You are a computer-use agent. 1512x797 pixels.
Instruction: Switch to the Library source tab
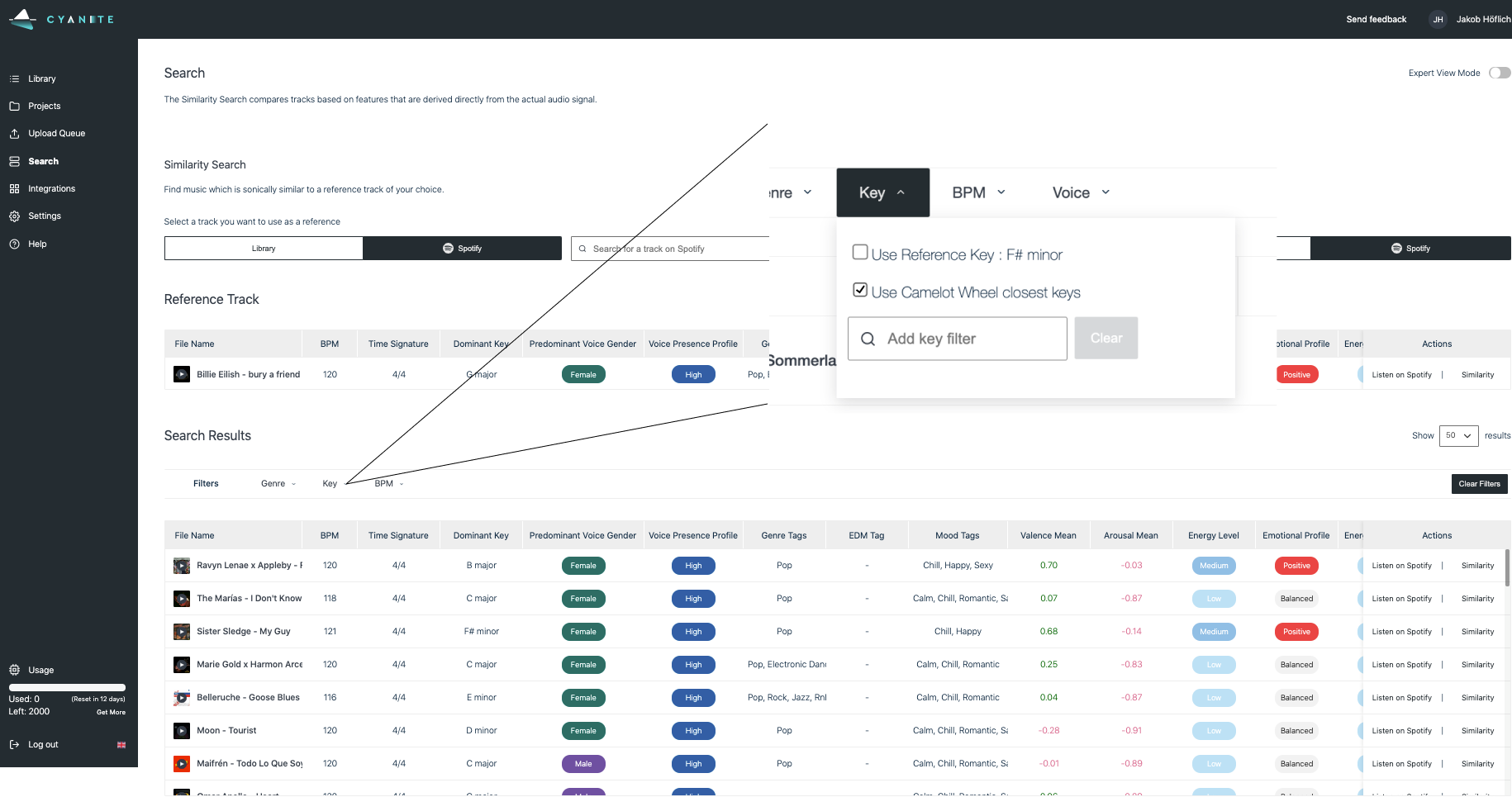(x=264, y=249)
